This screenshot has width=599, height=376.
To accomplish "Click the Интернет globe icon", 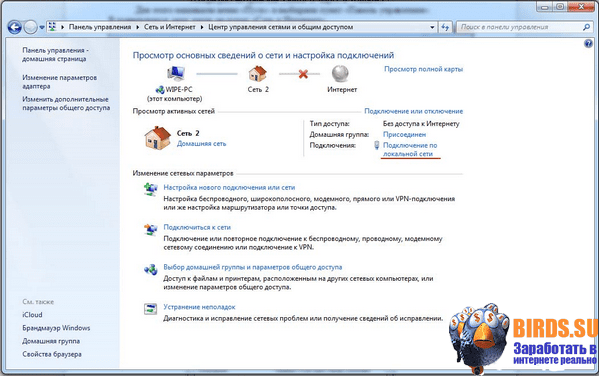I will click(x=340, y=73).
